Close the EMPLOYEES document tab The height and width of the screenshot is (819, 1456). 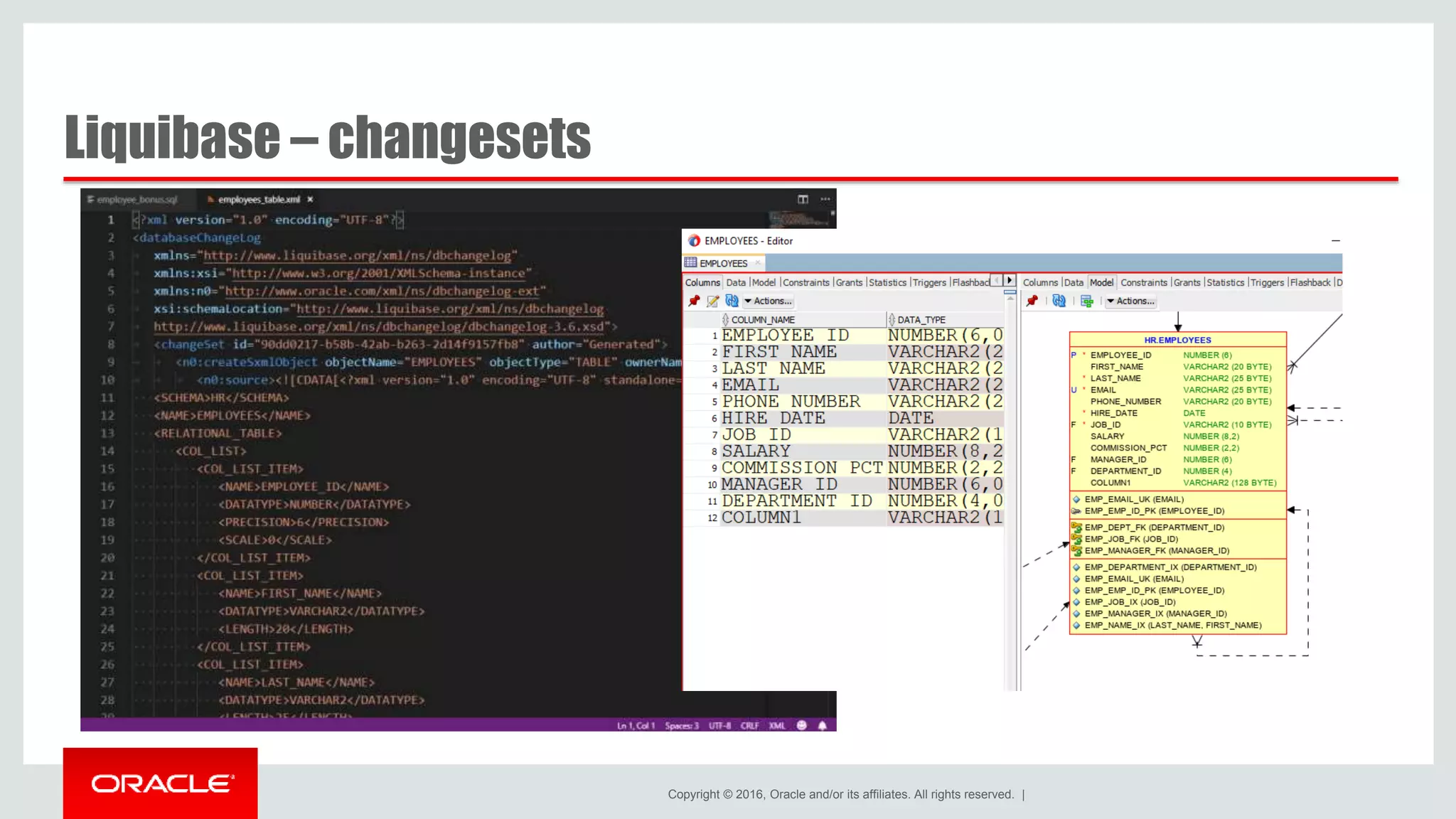click(x=758, y=263)
